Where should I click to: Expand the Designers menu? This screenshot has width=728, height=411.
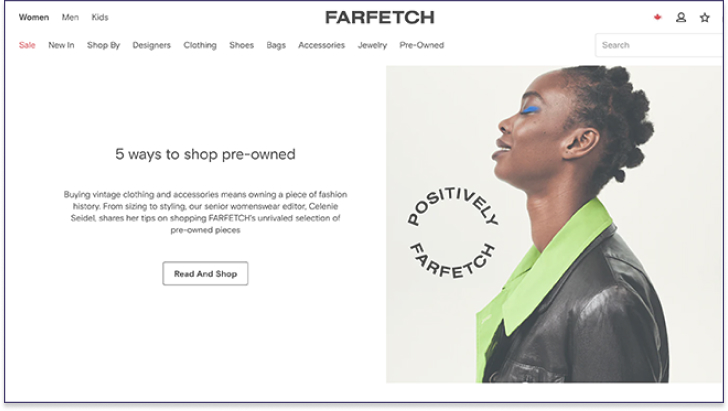(x=152, y=45)
